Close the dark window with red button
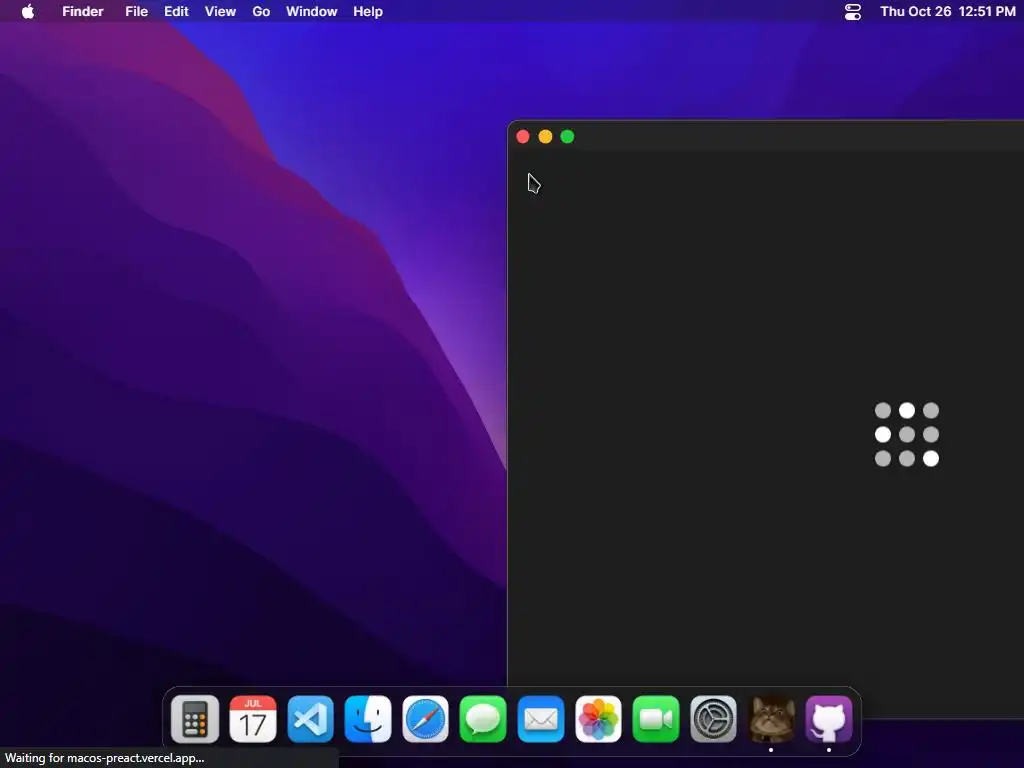The width and height of the screenshot is (1024, 768). pos(523,136)
